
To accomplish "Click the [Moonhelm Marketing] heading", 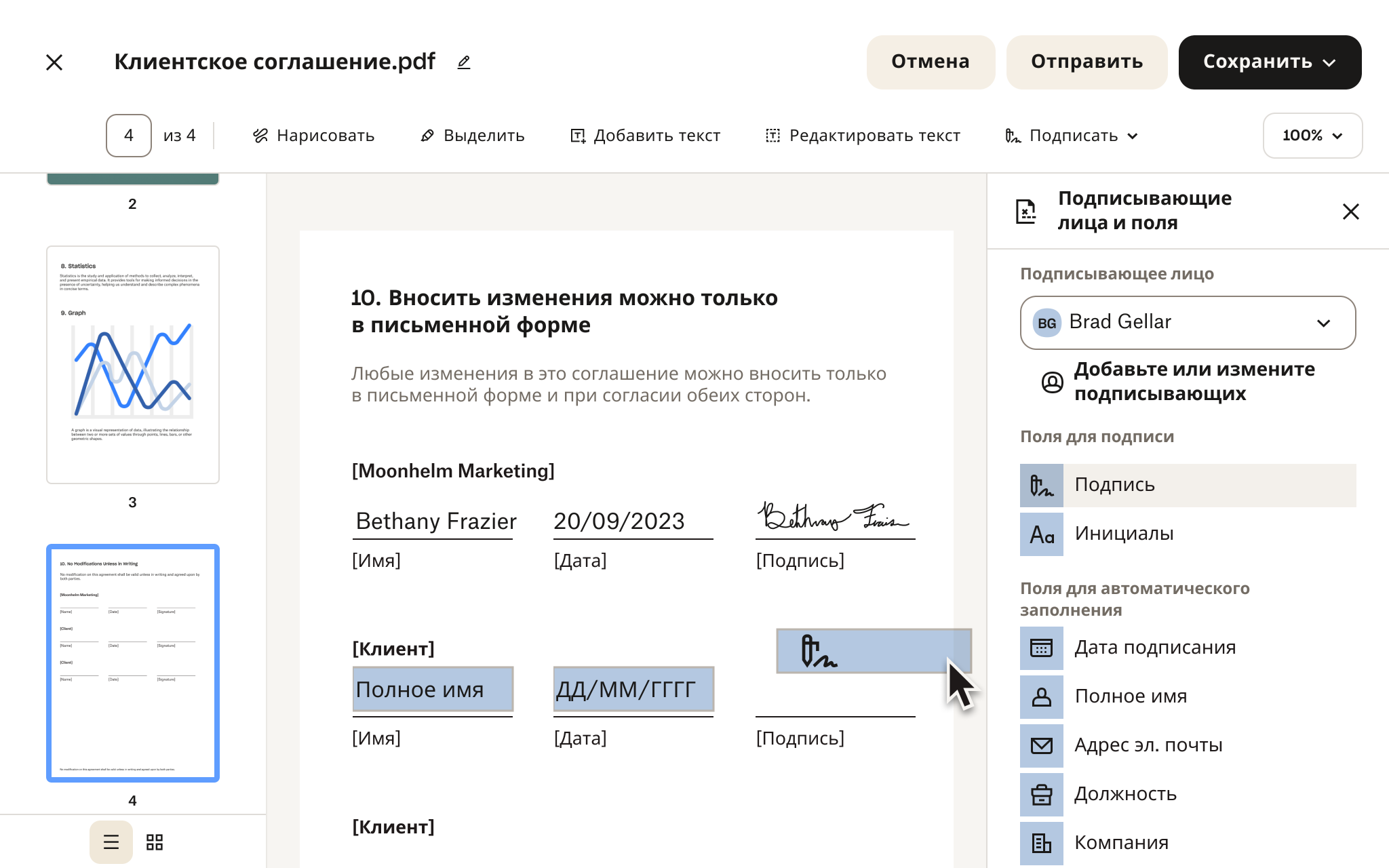I will (453, 471).
